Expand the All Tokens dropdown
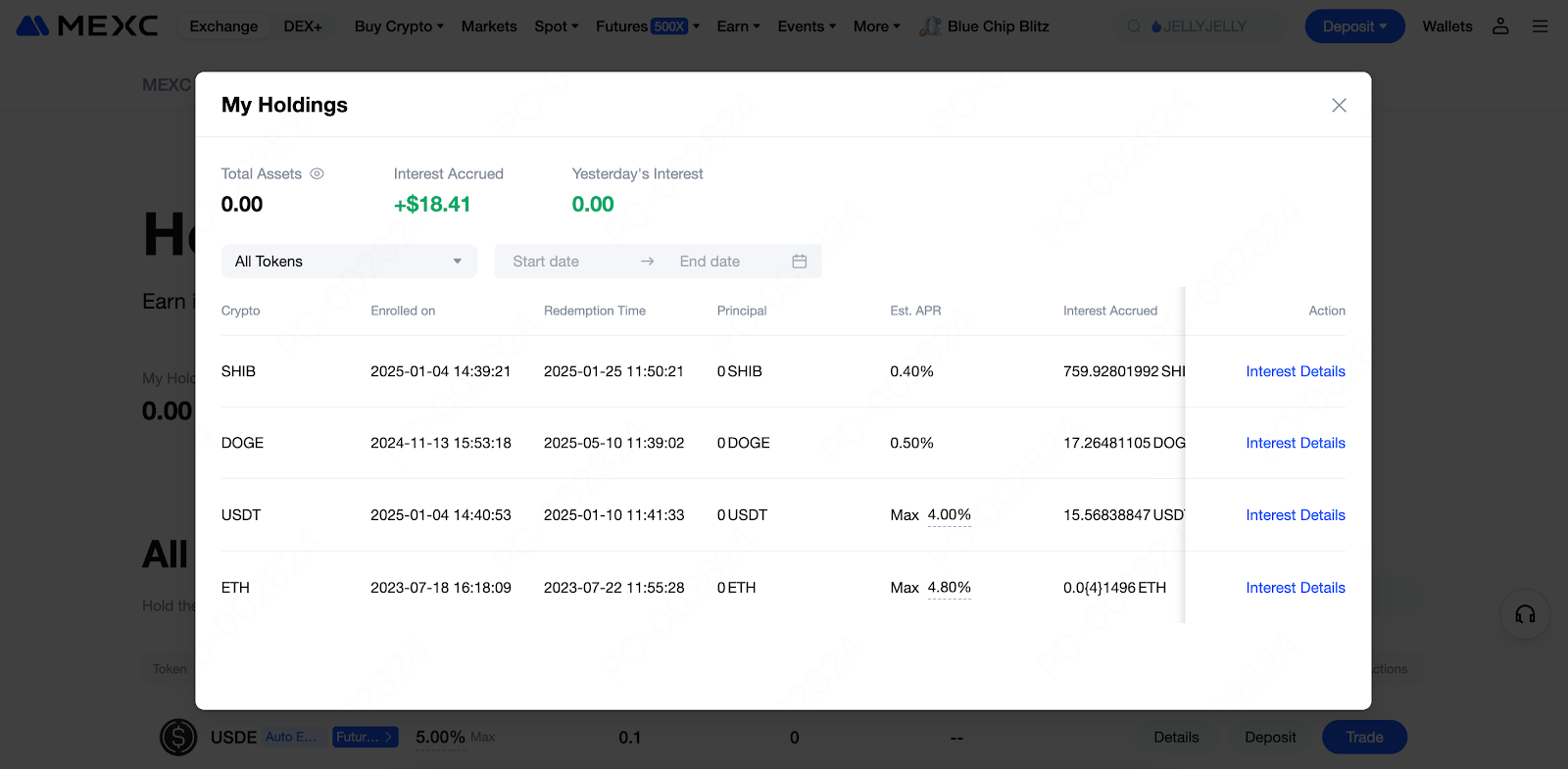Image resolution: width=1568 pixels, height=769 pixels. pos(349,262)
